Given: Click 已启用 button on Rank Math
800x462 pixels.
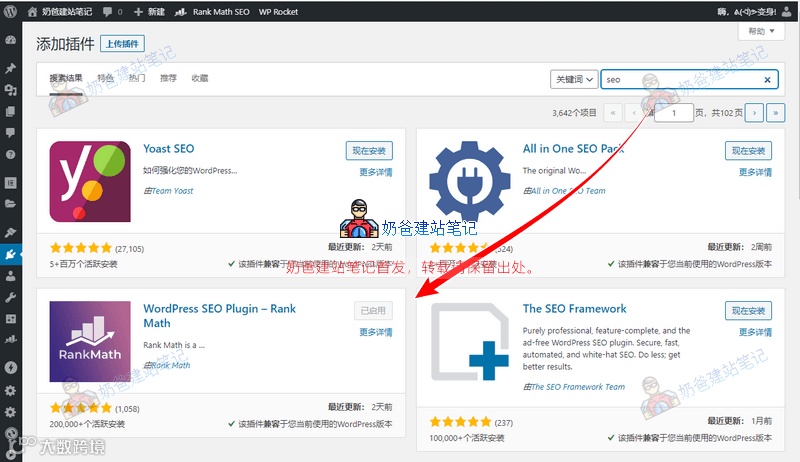Looking at the screenshot, I should (373, 311).
